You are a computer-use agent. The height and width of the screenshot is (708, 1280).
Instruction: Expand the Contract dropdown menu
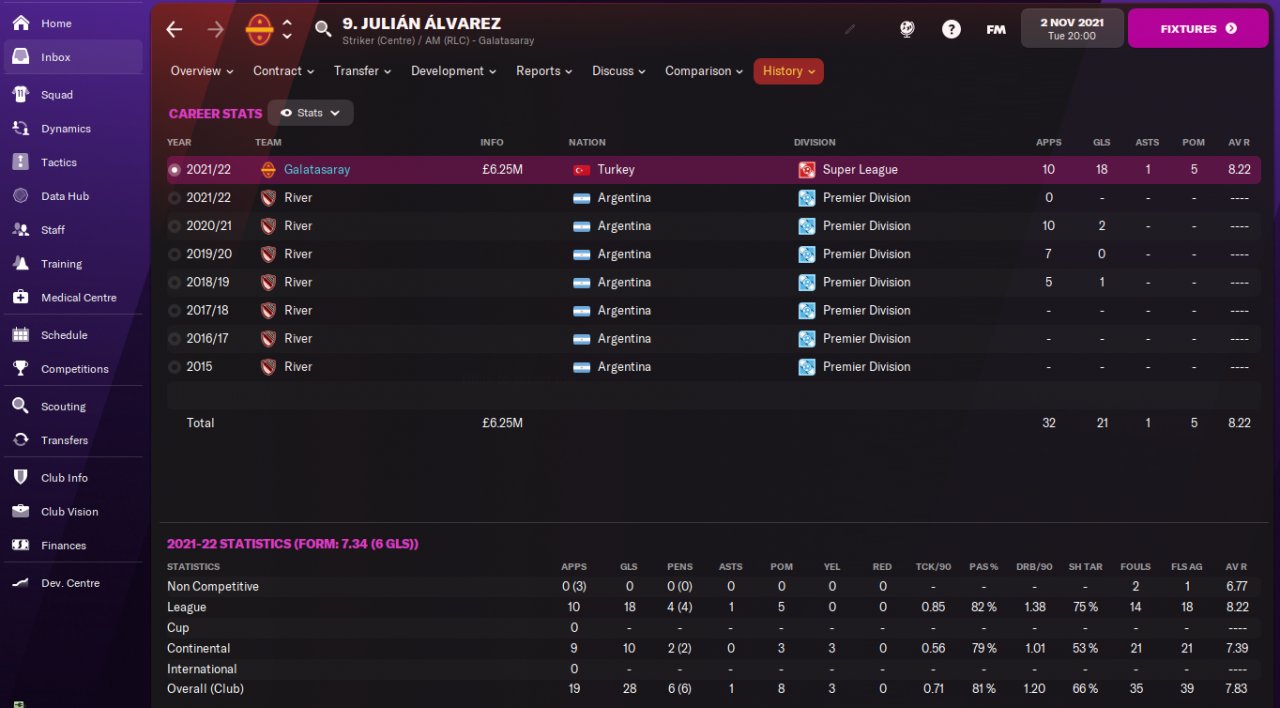[283, 71]
